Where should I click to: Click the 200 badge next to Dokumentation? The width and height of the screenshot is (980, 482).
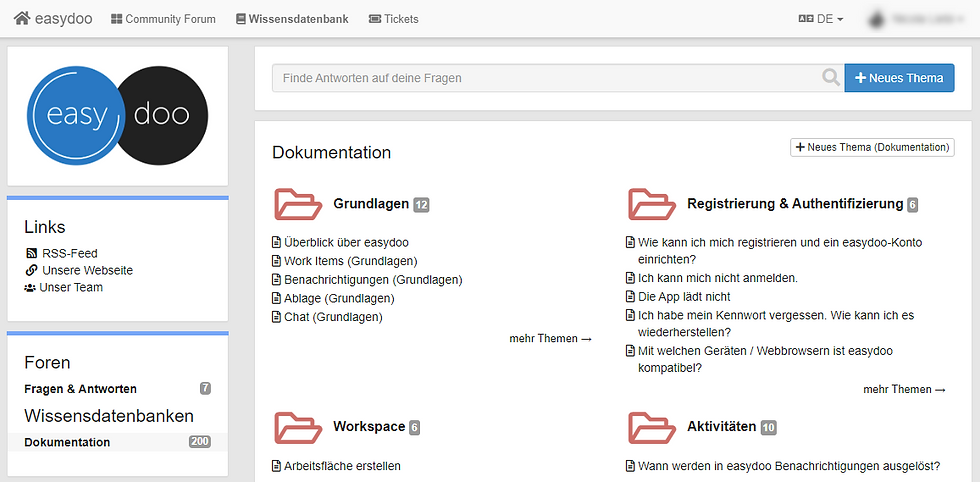pos(200,442)
